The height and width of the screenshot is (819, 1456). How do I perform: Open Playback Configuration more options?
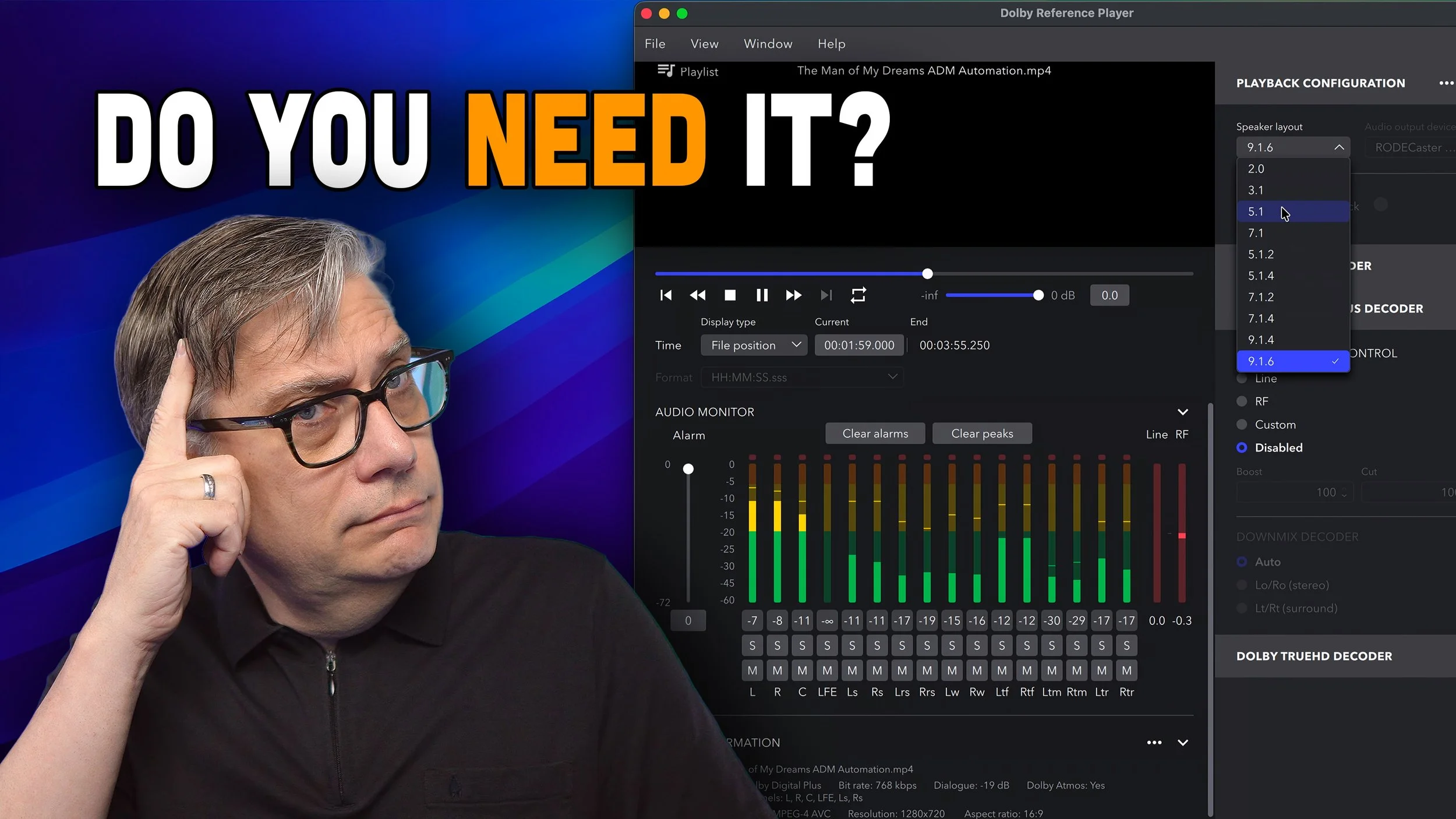coord(1446,83)
